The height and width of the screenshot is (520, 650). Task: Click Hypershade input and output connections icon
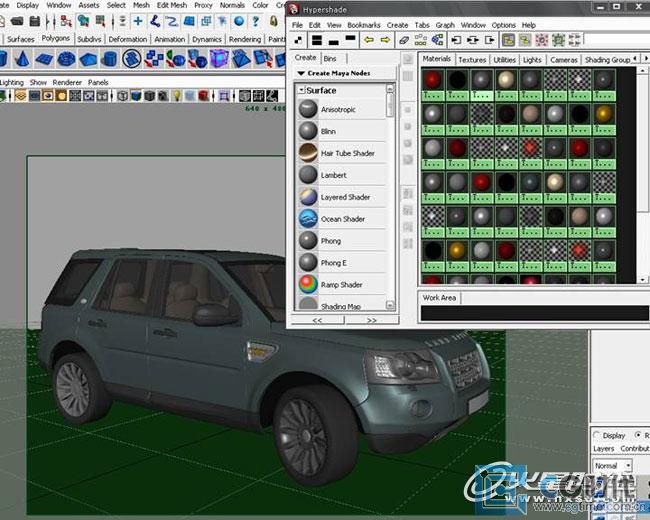473,40
